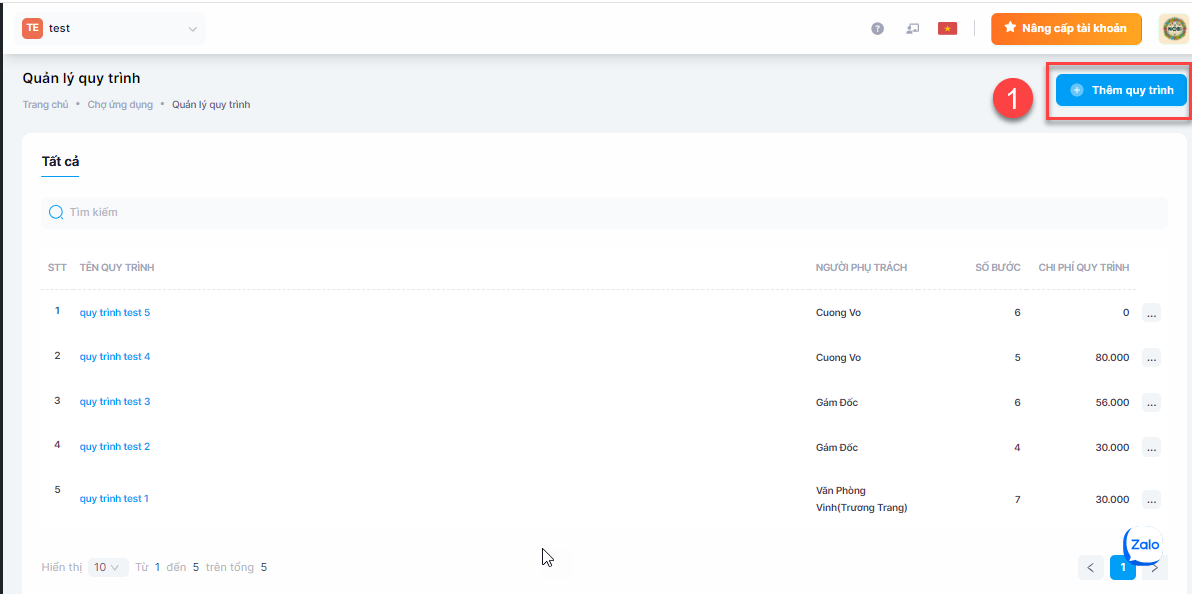Open the feedback chat icon in header
The height and width of the screenshot is (594, 1192).
click(912, 29)
